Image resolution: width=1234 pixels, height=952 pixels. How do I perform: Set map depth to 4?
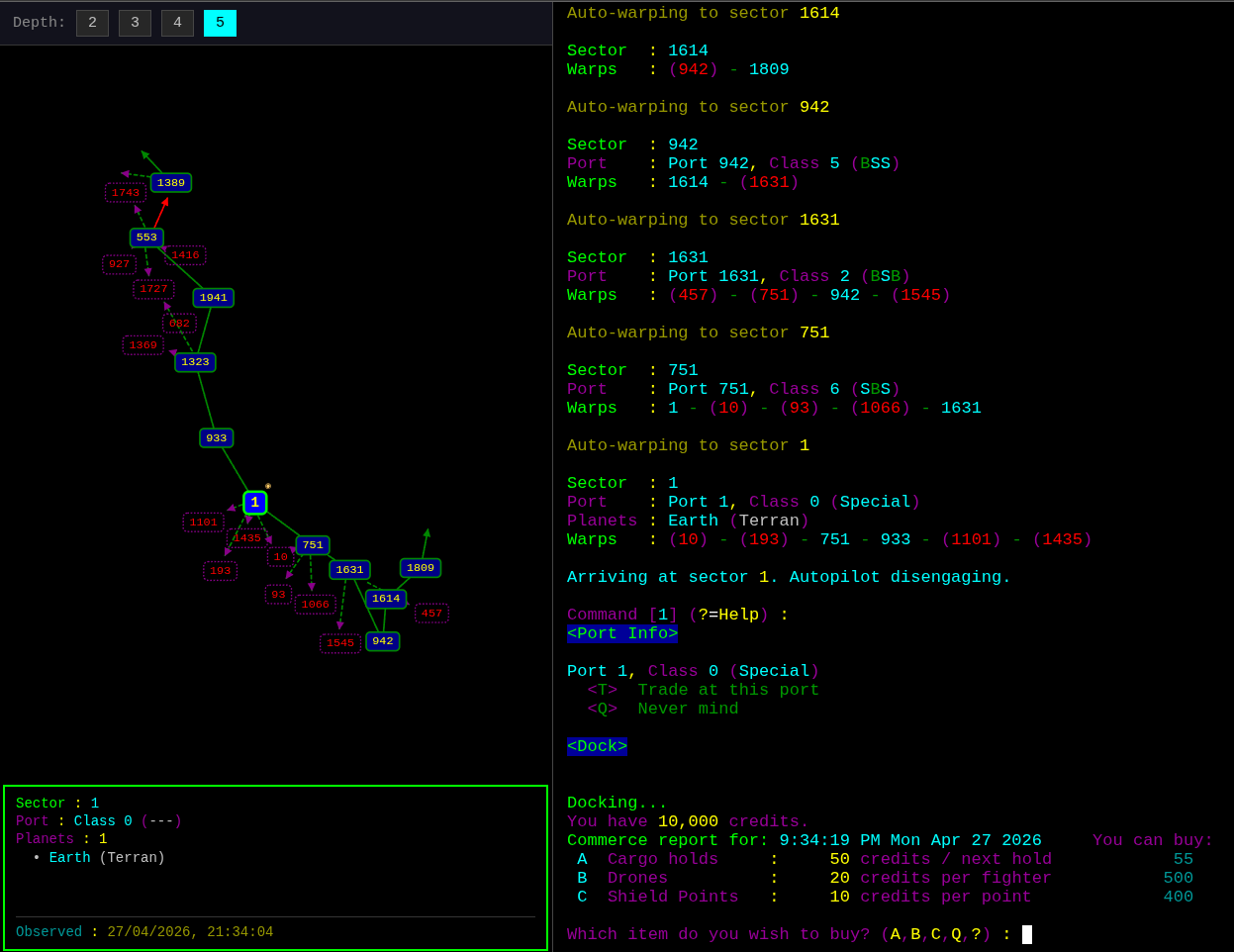point(177,23)
